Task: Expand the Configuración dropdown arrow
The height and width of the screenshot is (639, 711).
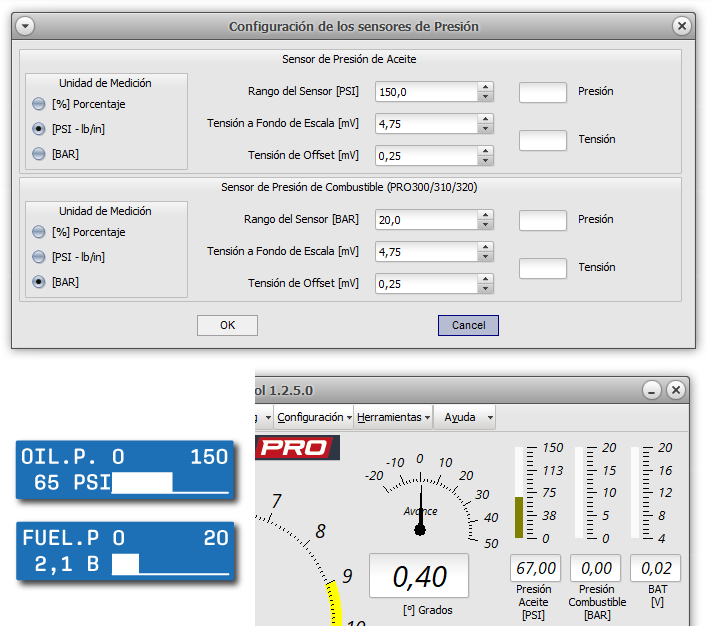Action: 349,417
